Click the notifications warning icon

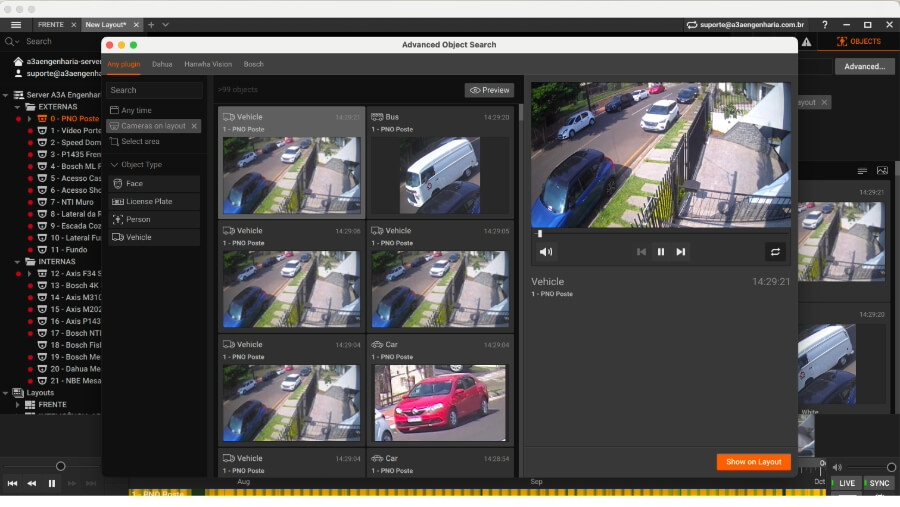(806, 41)
